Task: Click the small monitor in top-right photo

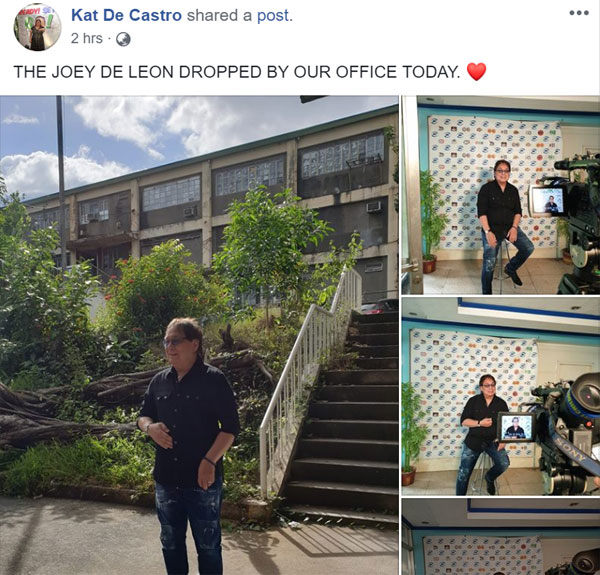Action: coord(548,200)
